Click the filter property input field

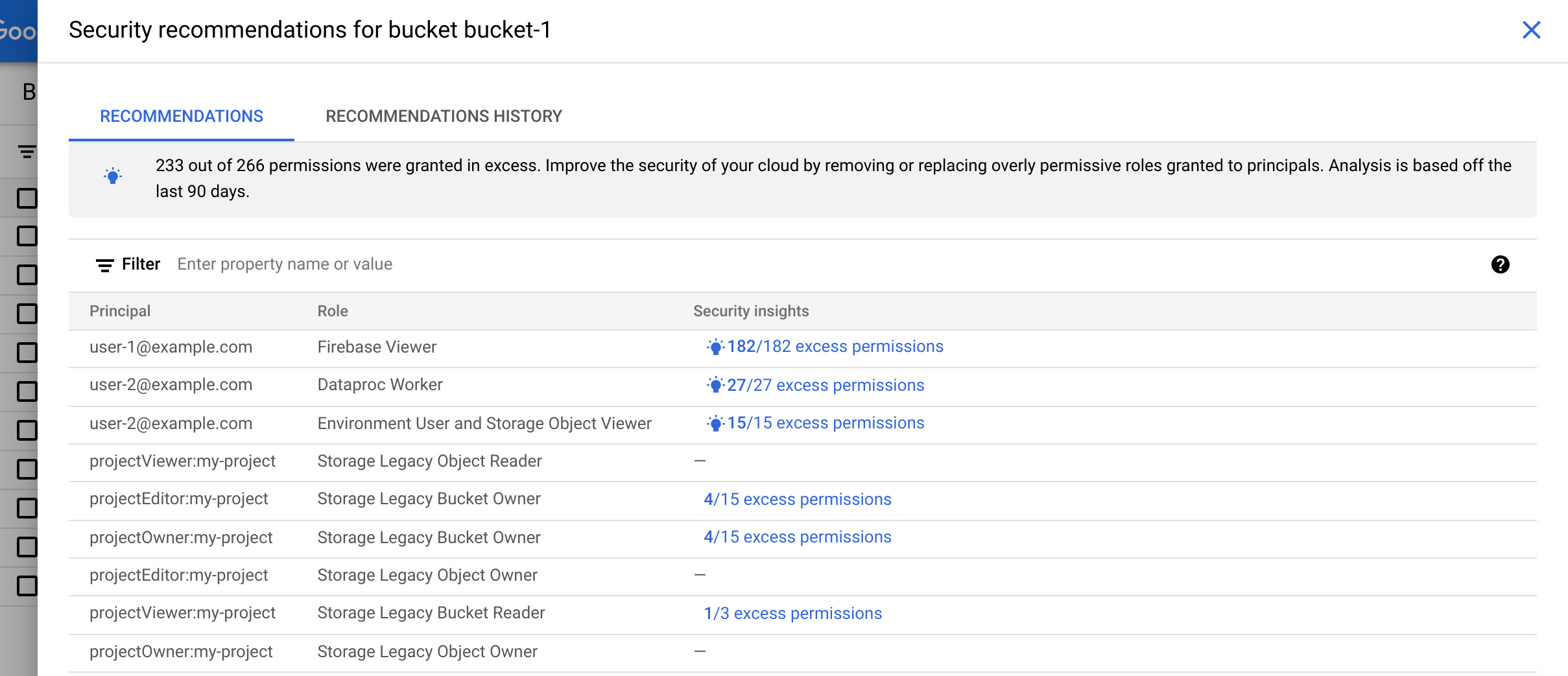[285, 264]
